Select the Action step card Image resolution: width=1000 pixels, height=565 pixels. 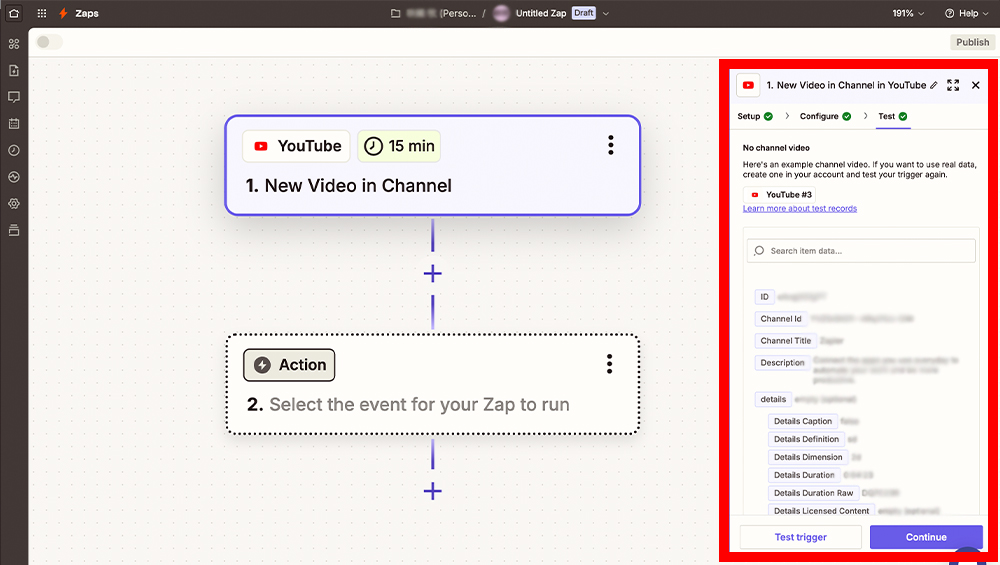coord(432,385)
